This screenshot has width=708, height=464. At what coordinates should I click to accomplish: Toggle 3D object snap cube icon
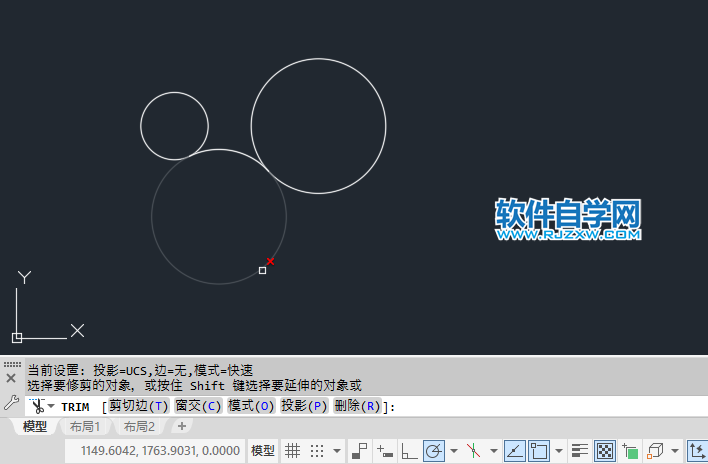click(x=655, y=450)
